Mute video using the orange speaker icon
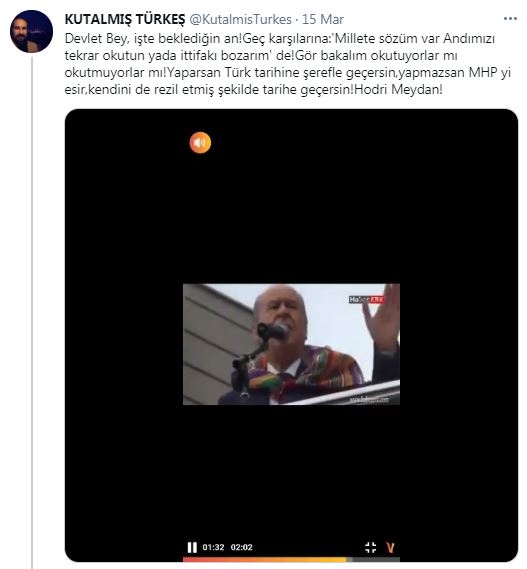The width and height of the screenshot is (527, 569). tap(200, 143)
